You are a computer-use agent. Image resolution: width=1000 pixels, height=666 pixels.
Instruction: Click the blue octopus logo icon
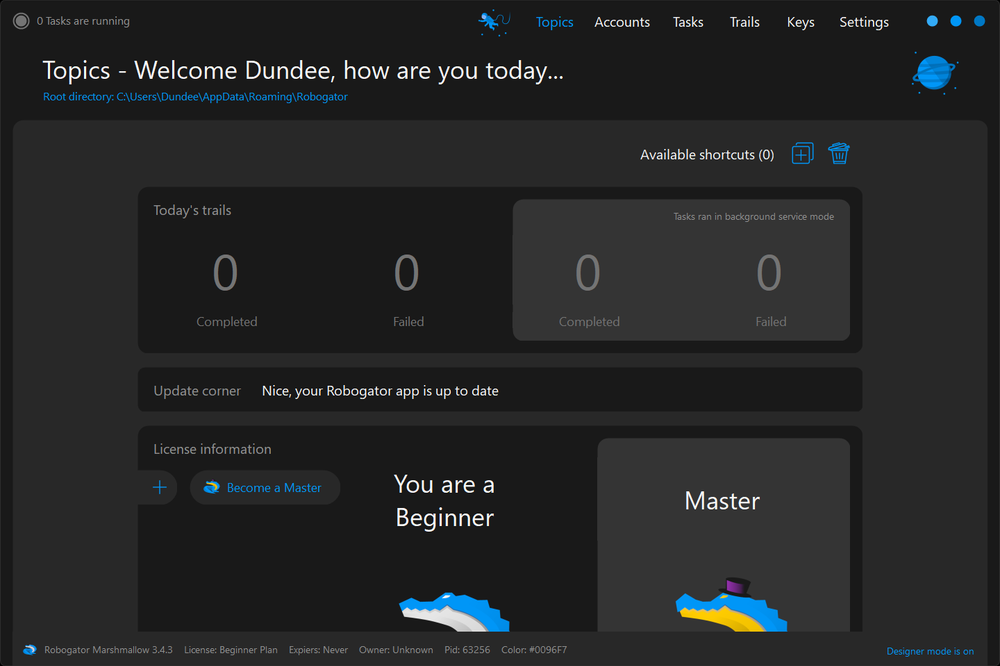click(x=494, y=22)
